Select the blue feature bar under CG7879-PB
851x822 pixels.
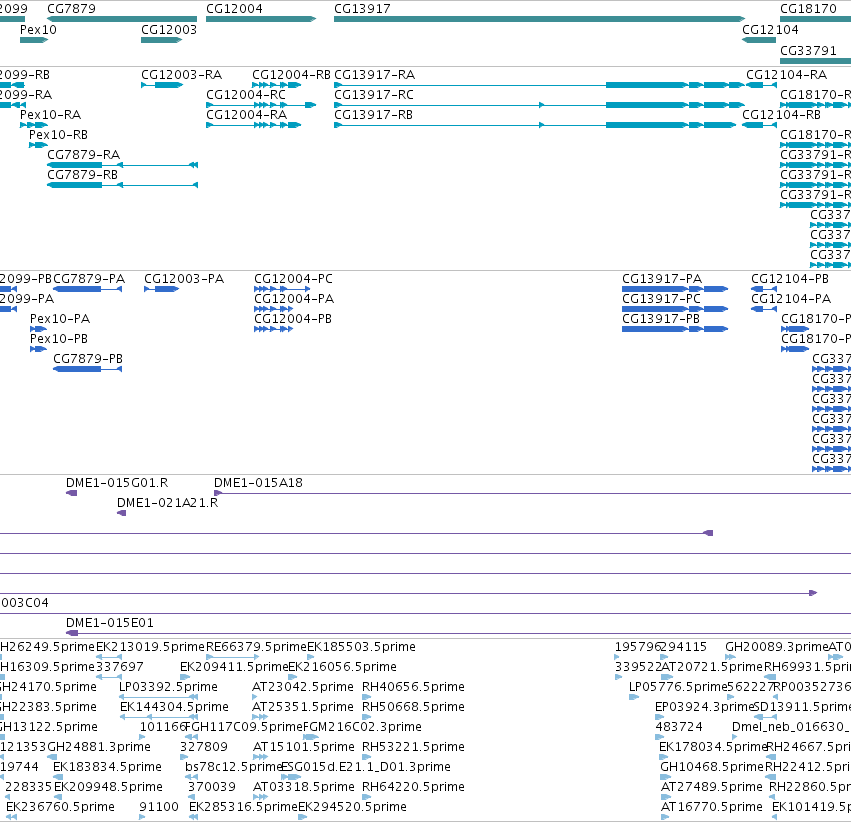click(87, 369)
